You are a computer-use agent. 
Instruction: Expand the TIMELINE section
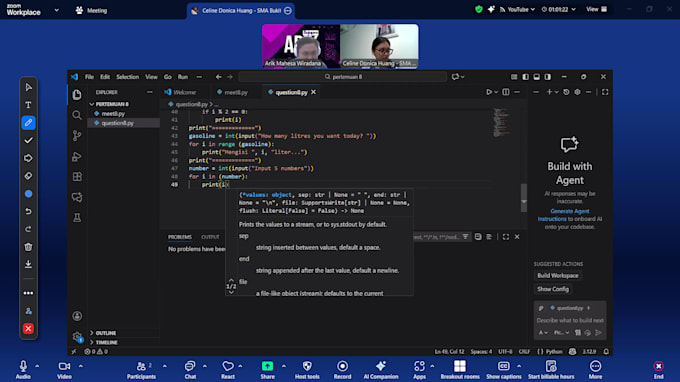coord(106,342)
